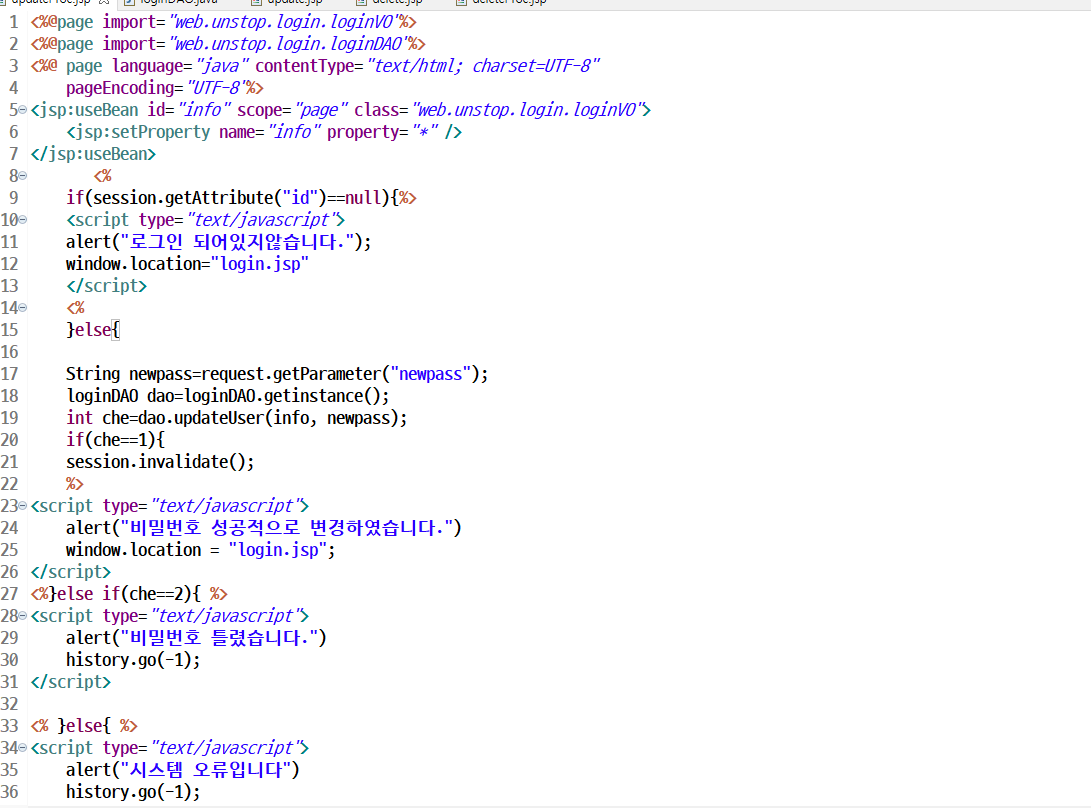Click the </script> tag on line 26
The height and width of the screenshot is (808, 1091).
click(x=70, y=572)
